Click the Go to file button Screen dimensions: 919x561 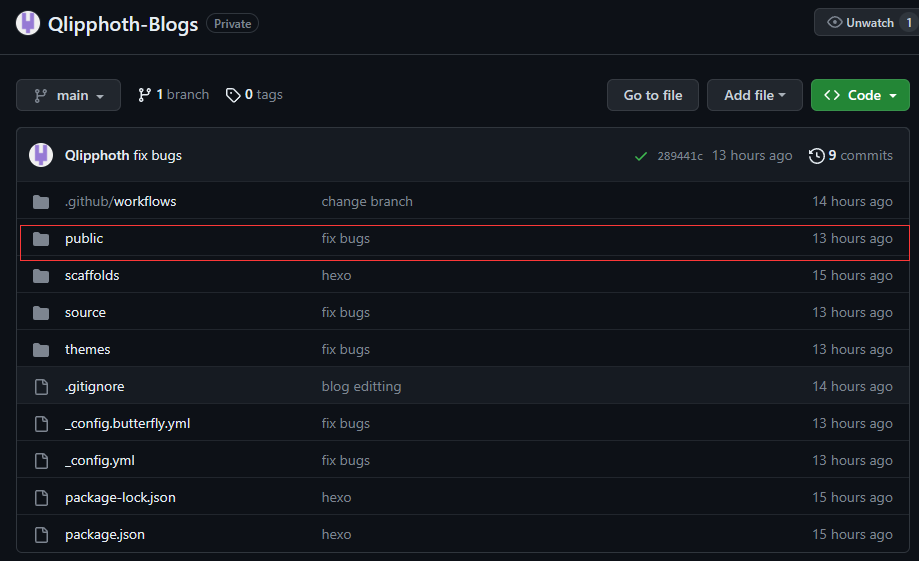[x=653, y=95]
